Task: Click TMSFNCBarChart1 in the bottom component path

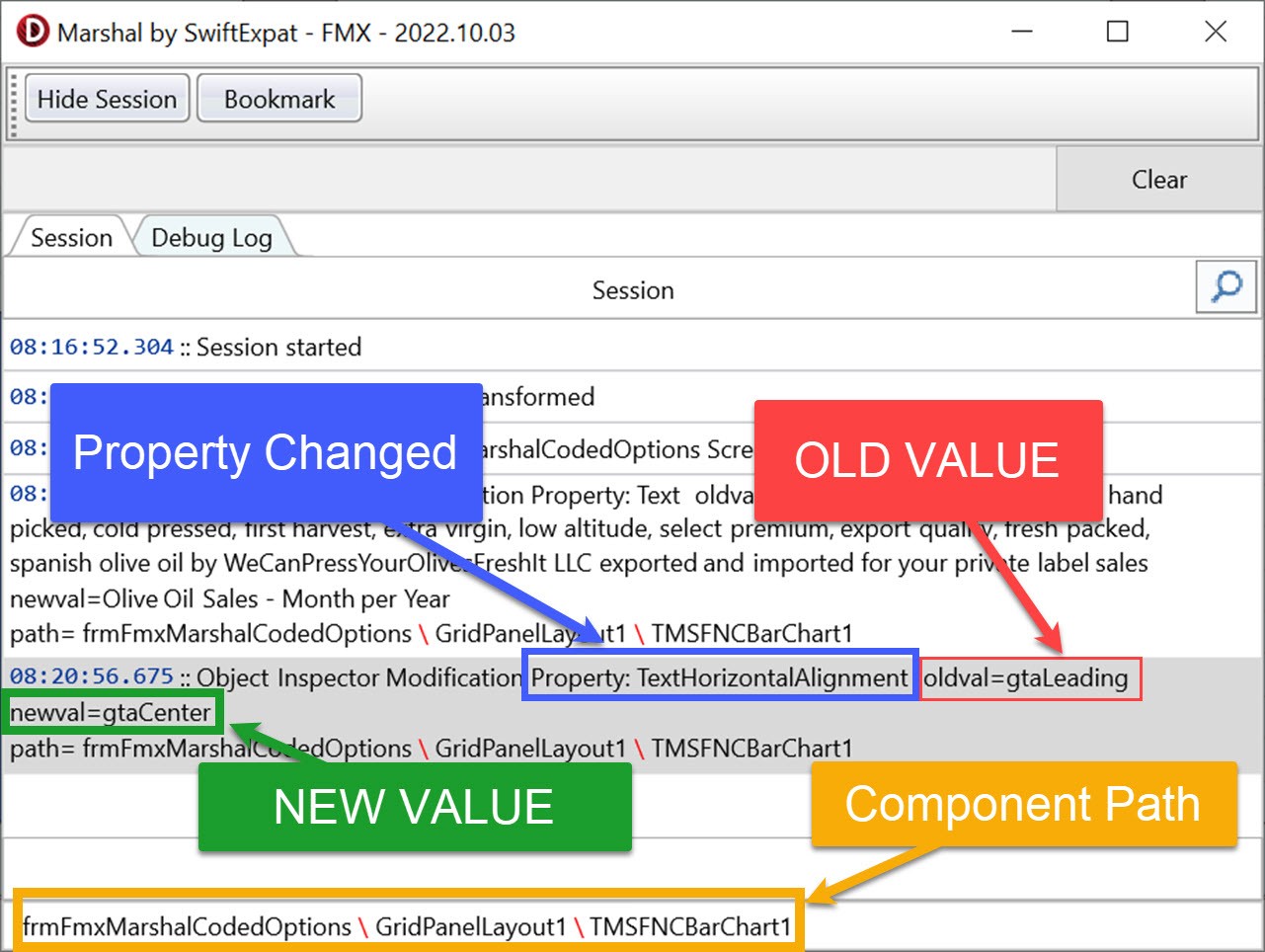Action: [x=690, y=926]
